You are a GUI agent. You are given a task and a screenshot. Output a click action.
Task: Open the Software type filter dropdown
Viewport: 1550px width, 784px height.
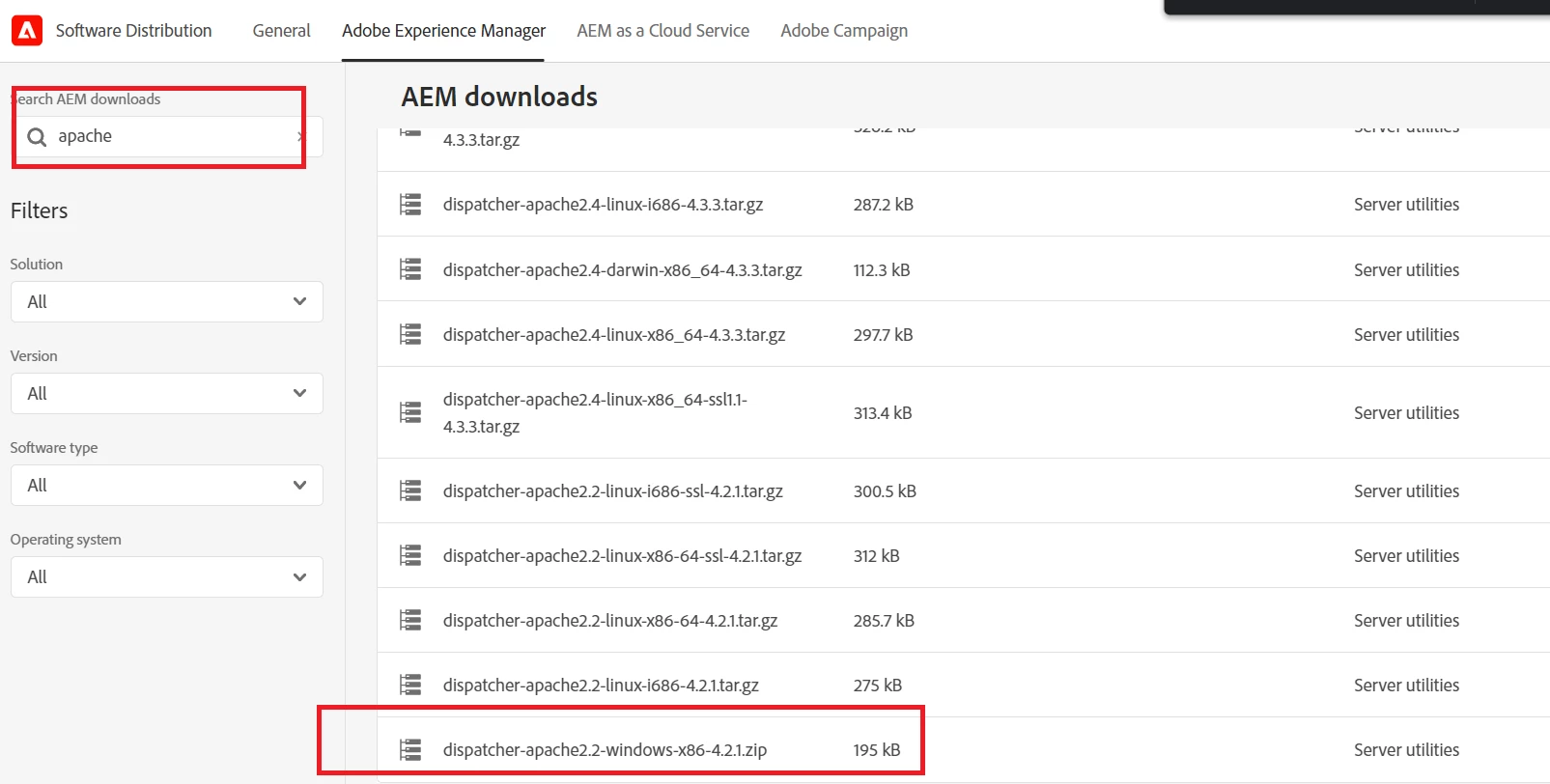(167, 485)
